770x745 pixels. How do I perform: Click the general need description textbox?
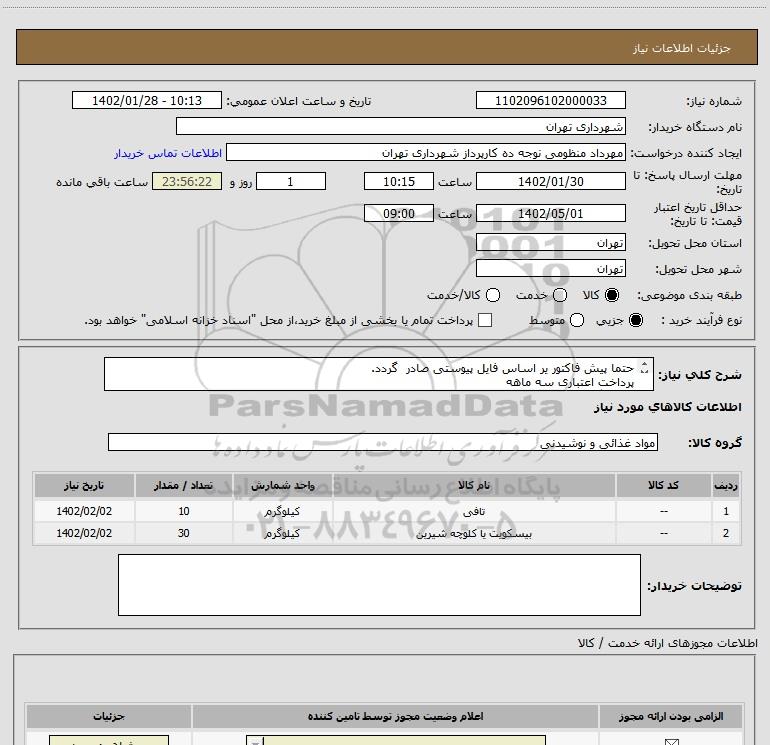point(379,374)
